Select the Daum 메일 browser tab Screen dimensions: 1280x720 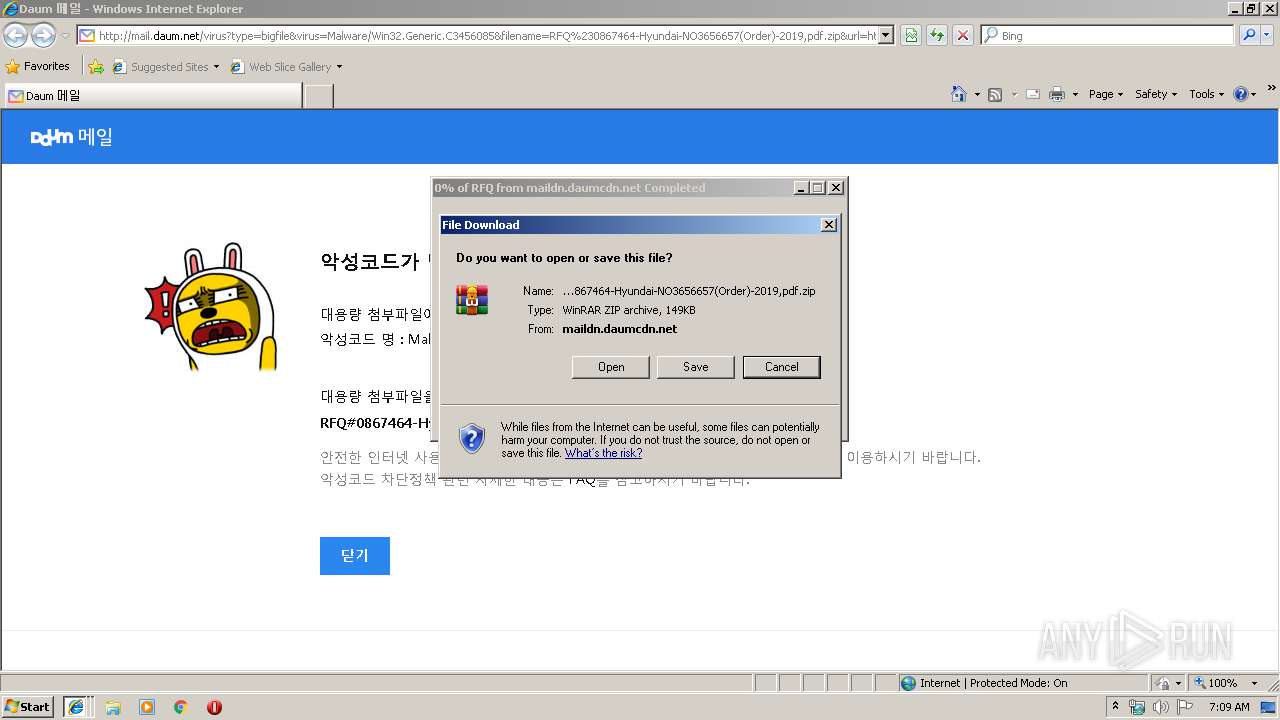click(152, 96)
